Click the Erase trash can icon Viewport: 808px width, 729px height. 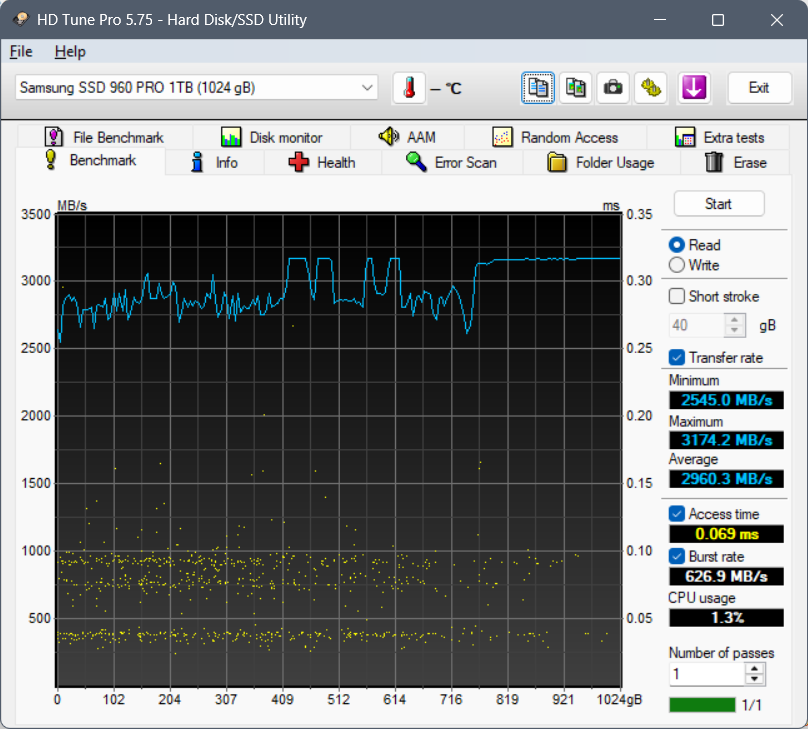coord(714,162)
